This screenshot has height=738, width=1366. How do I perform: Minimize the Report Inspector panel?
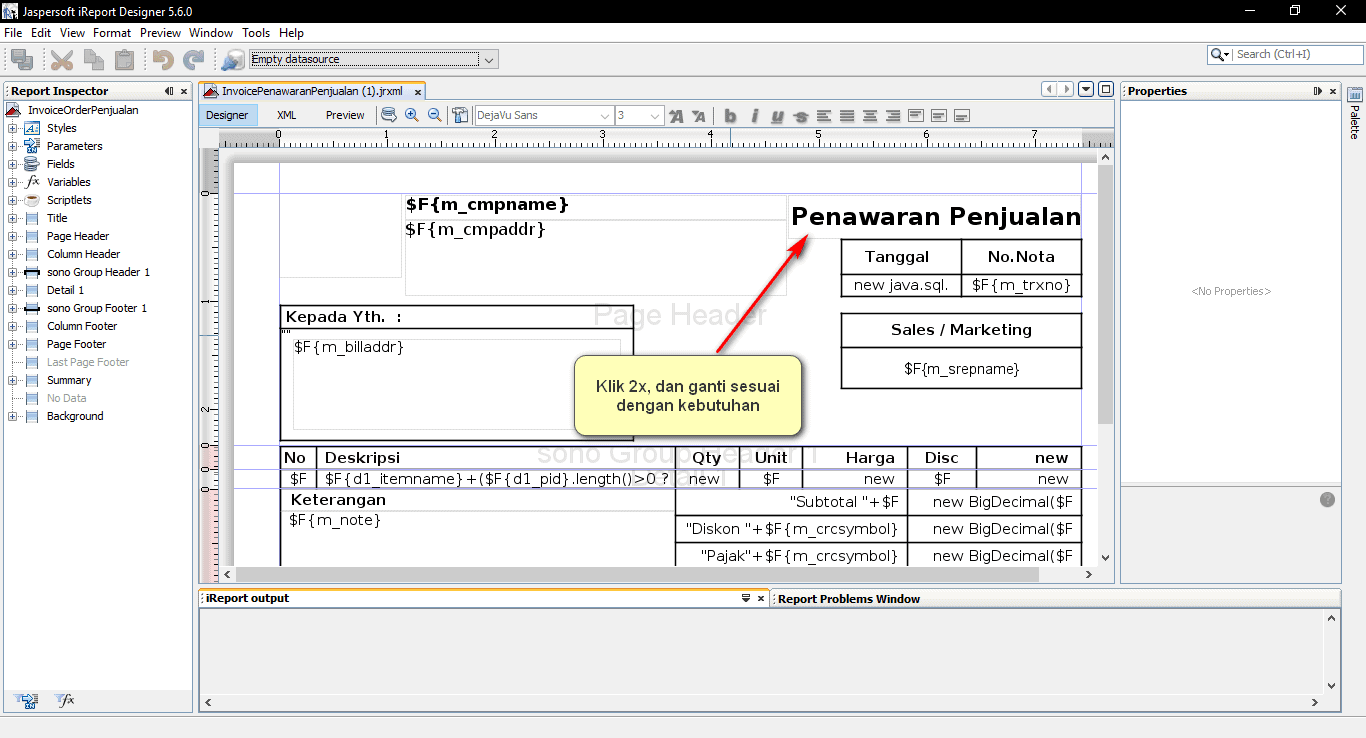[x=169, y=91]
